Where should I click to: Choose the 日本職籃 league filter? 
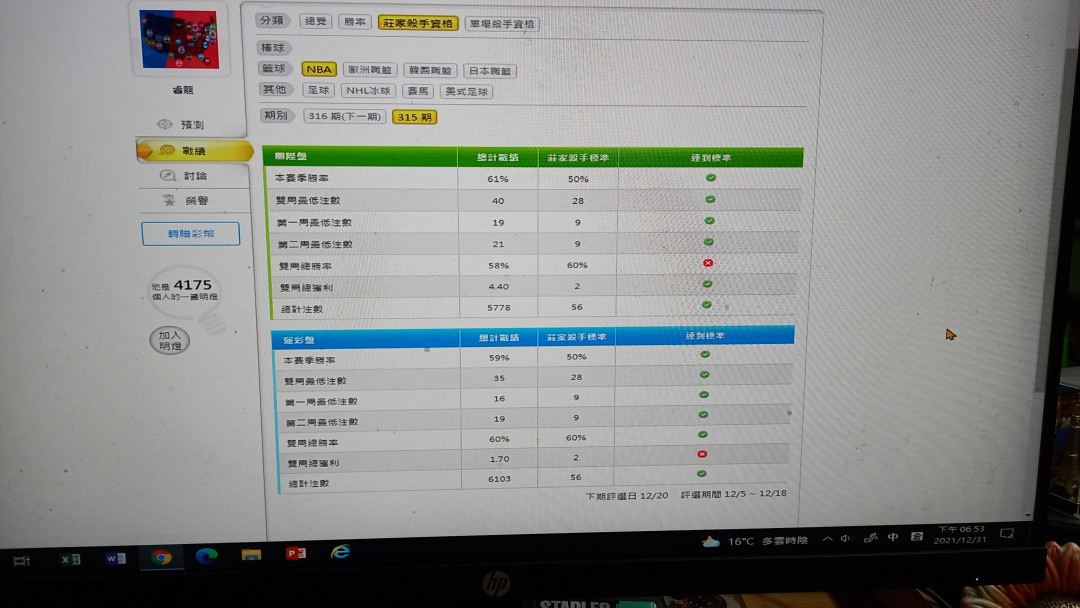pyautogui.click(x=490, y=71)
